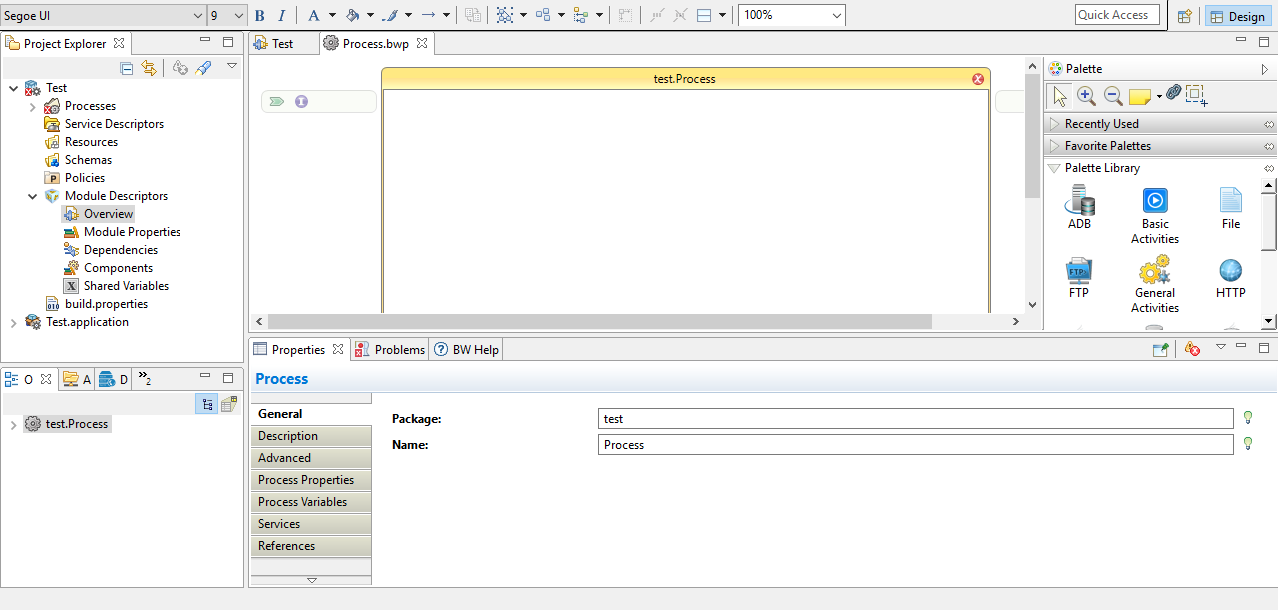Image resolution: width=1278 pixels, height=610 pixels.
Task: Click the red error icon on test.Process header
Action: (x=978, y=79)
